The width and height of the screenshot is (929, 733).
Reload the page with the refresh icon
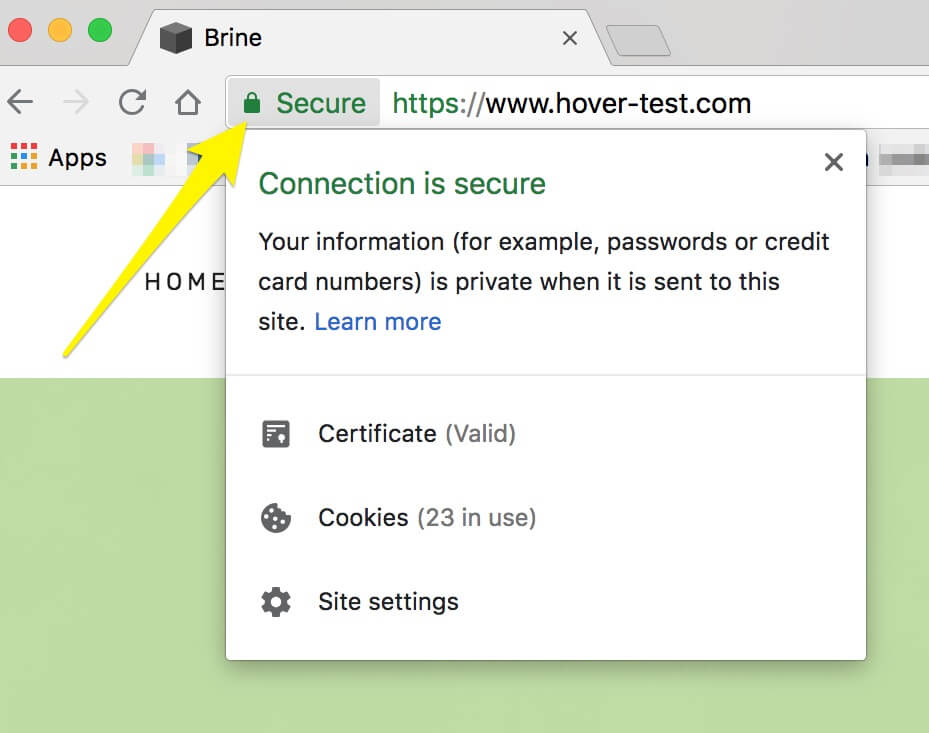click(x=131, y=102)
